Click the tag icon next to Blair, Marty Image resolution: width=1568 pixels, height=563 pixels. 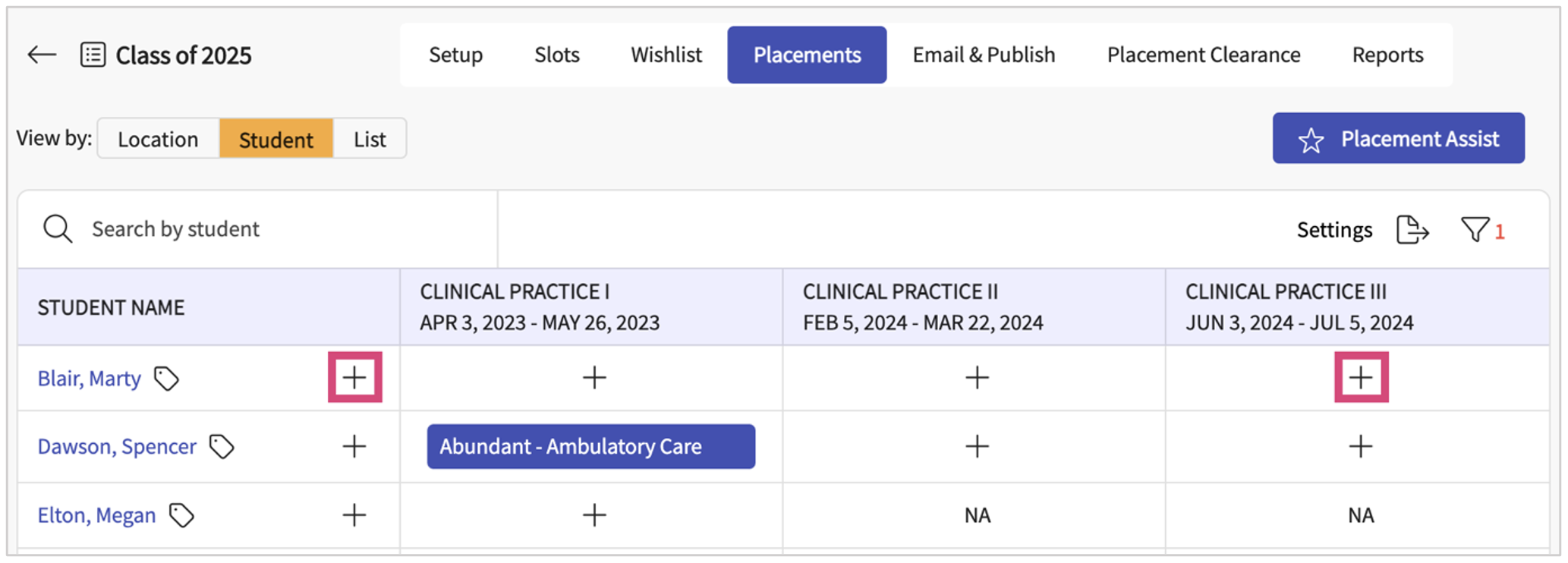[166, 378]
